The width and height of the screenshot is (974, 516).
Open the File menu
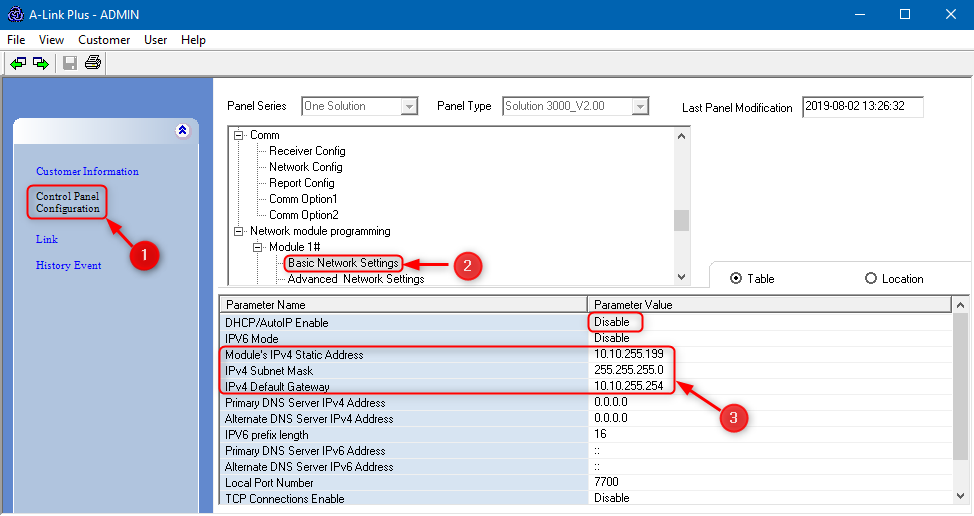(16, 40)
